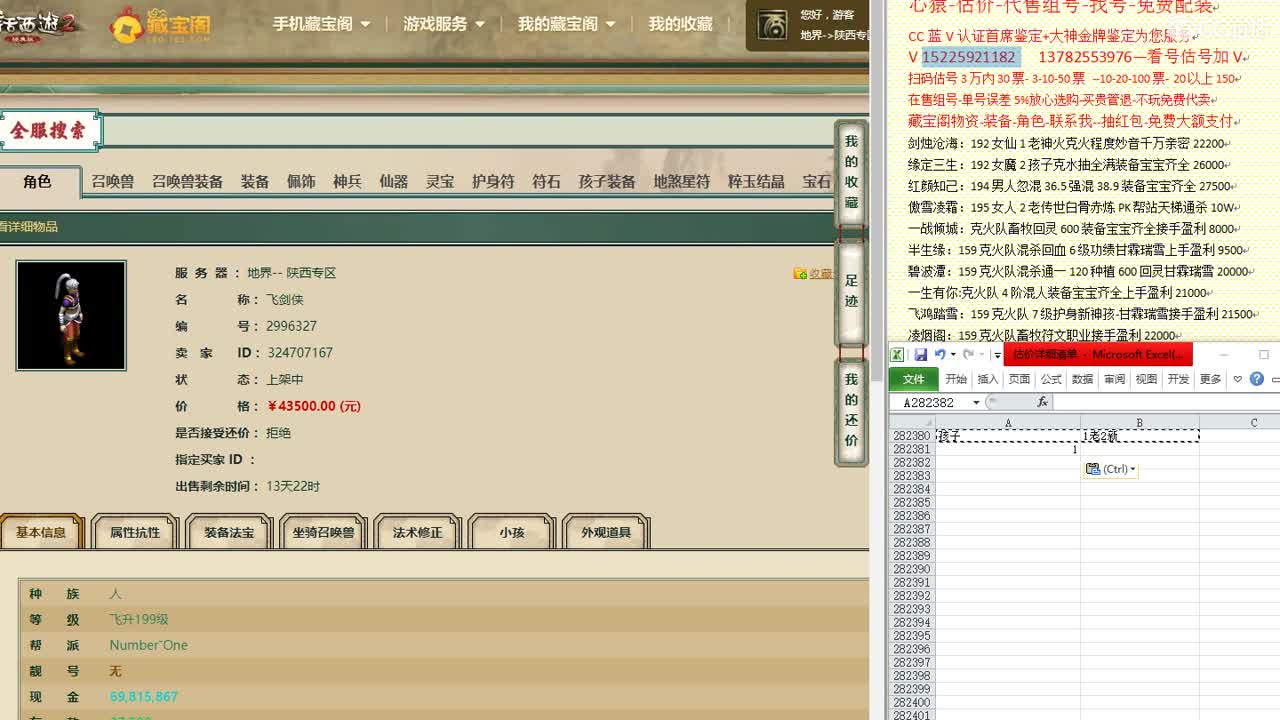Switch to the 开发 ribbon tab
Viewport: 1280px width, 720px height.
point(1178,379)
